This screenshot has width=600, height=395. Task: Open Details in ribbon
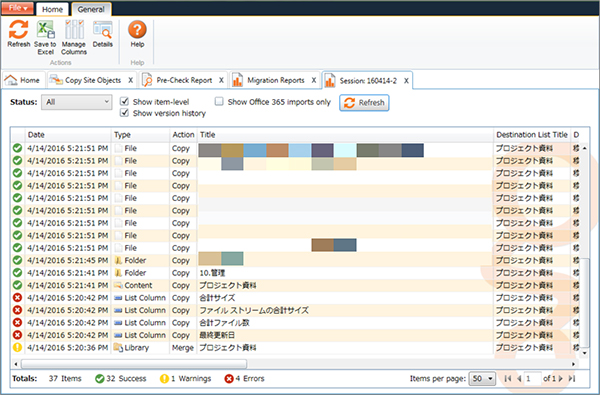[x=103, y=34]
